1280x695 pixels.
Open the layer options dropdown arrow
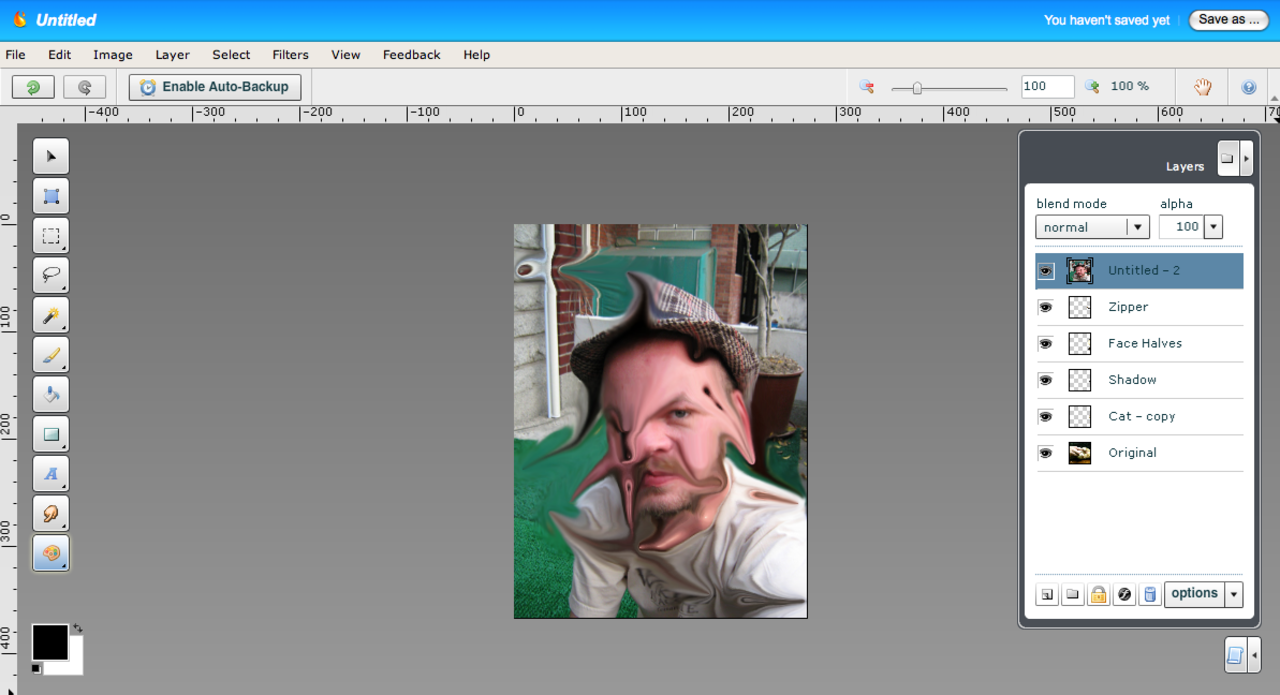(x=1234, y=594)
